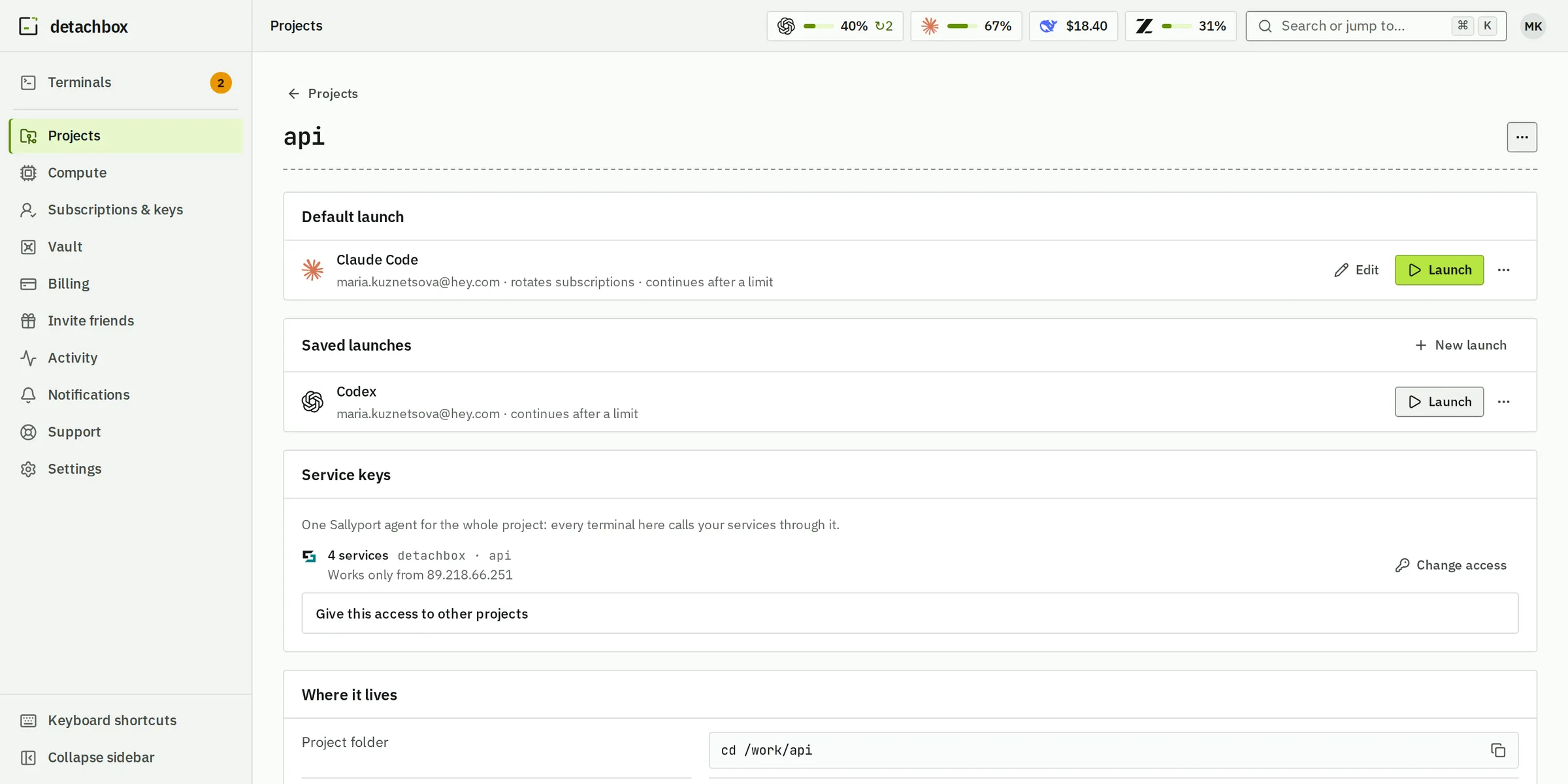Add a New launch
This screenshot has width=1568, height=784.
point(1460,345)
